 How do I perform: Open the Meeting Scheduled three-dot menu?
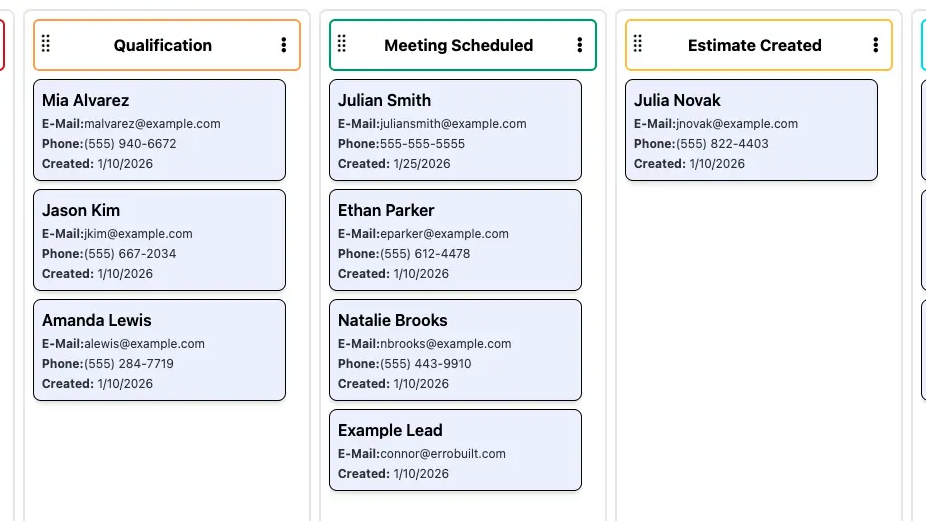[580, 45]
